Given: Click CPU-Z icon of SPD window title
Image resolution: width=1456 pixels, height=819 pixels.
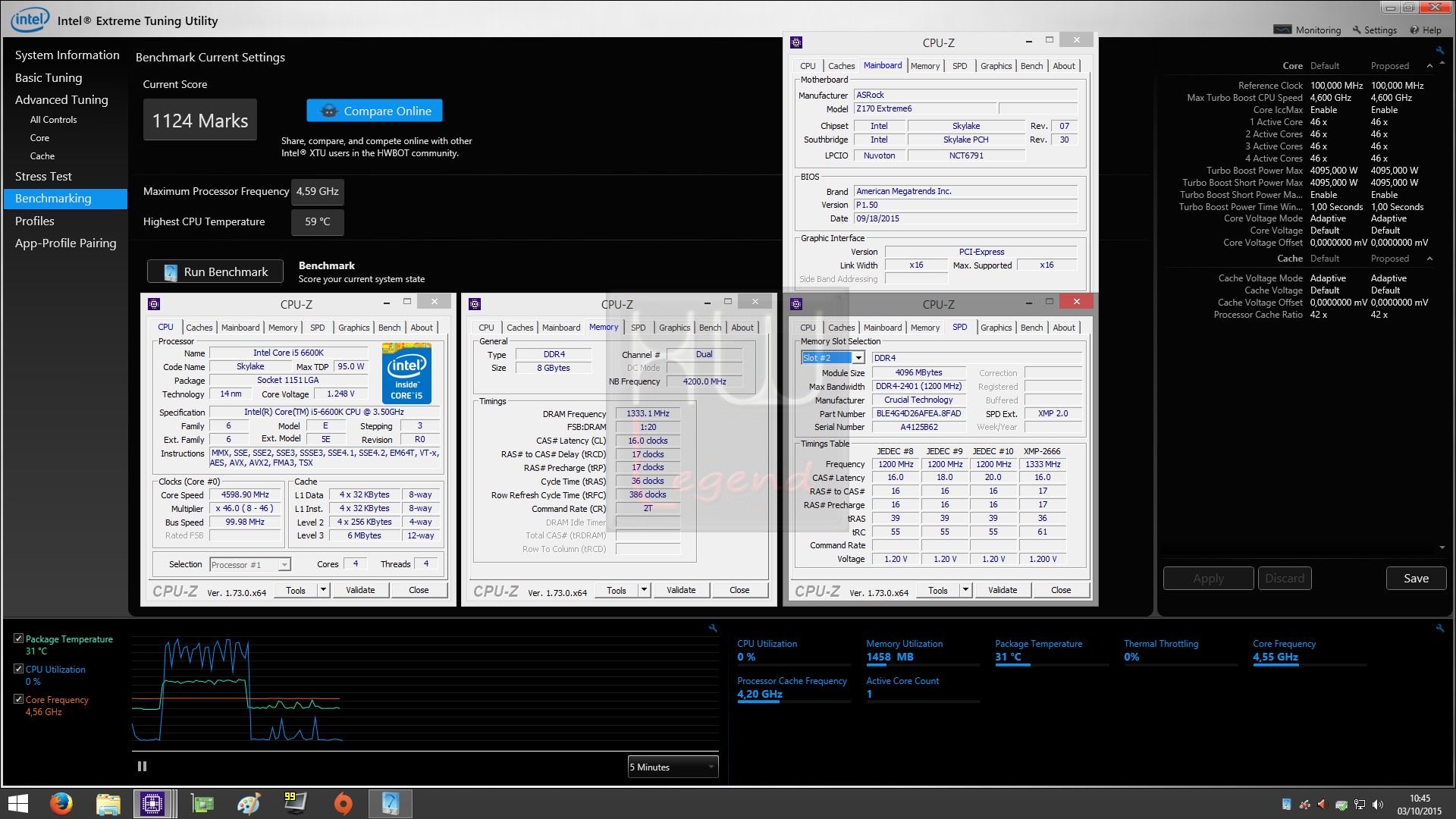Looking at the screenshot, I should pos(795,304).
